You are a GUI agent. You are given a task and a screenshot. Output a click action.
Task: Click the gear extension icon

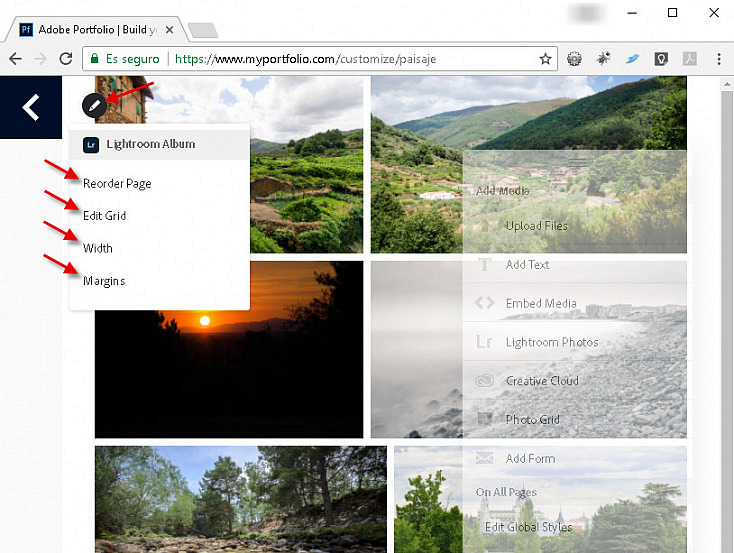coord(574,59)
